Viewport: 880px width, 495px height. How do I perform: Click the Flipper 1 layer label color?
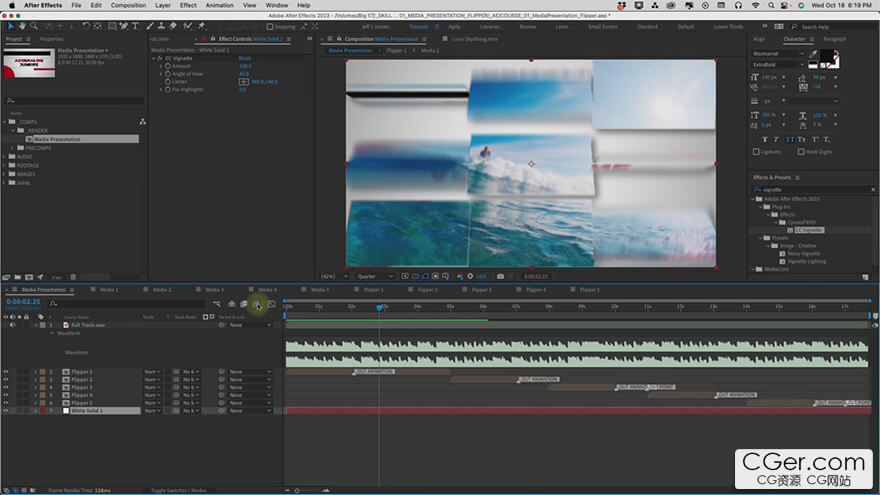pyautogui.click(x=42, y=372)
